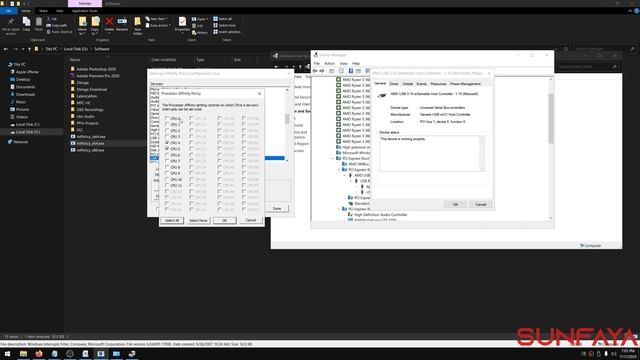Click Cancel in Processor Affinity Policy dialog

[x=250, y=220]
